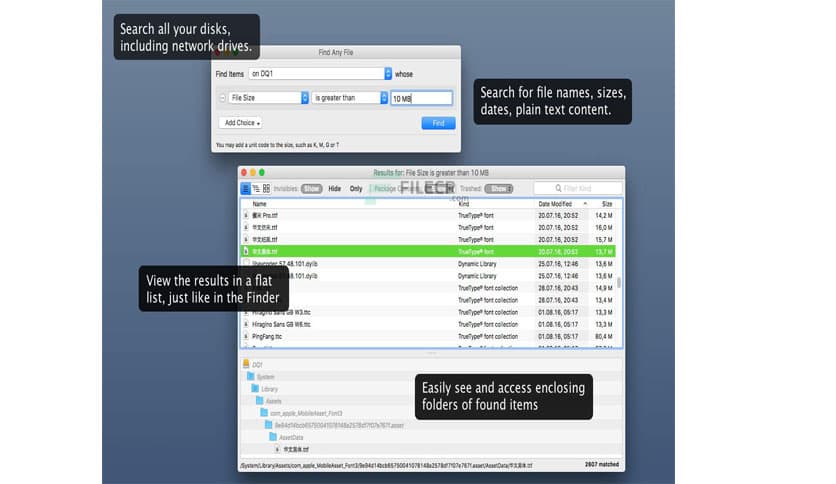Switch results to hierarchical tree view

click(x=256, y=189)
